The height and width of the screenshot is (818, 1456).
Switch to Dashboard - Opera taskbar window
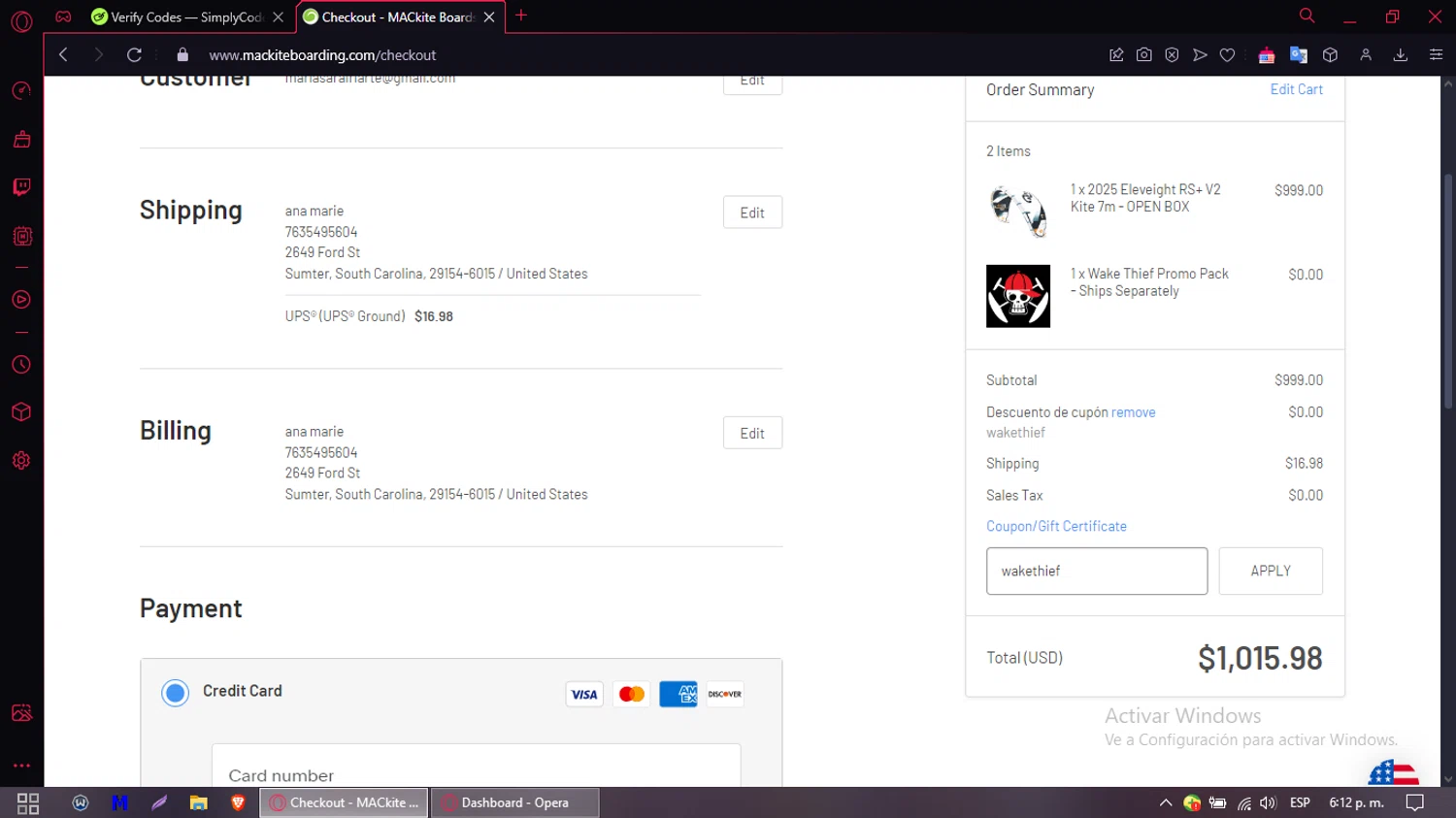pyautogui.click(x=514, y=802)
